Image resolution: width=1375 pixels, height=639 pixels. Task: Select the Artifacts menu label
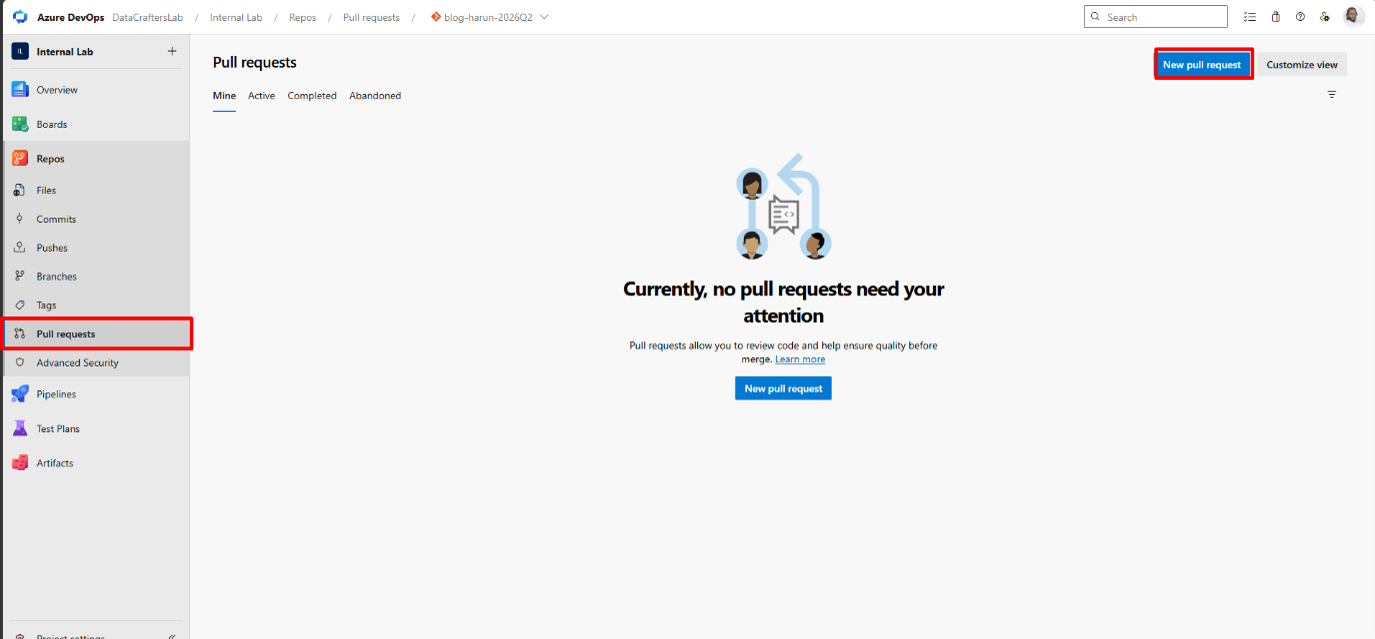(x=55, y=463)
